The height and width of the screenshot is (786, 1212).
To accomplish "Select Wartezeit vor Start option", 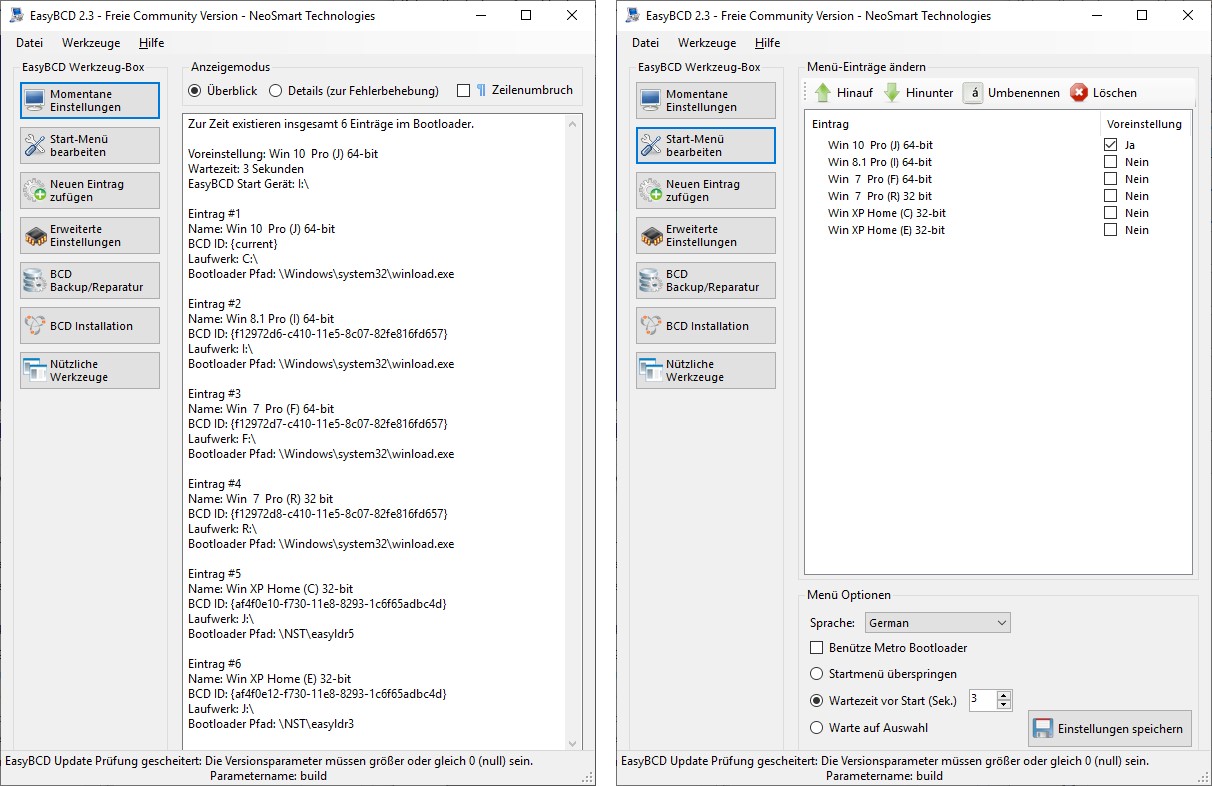I will tap(817, 700).
